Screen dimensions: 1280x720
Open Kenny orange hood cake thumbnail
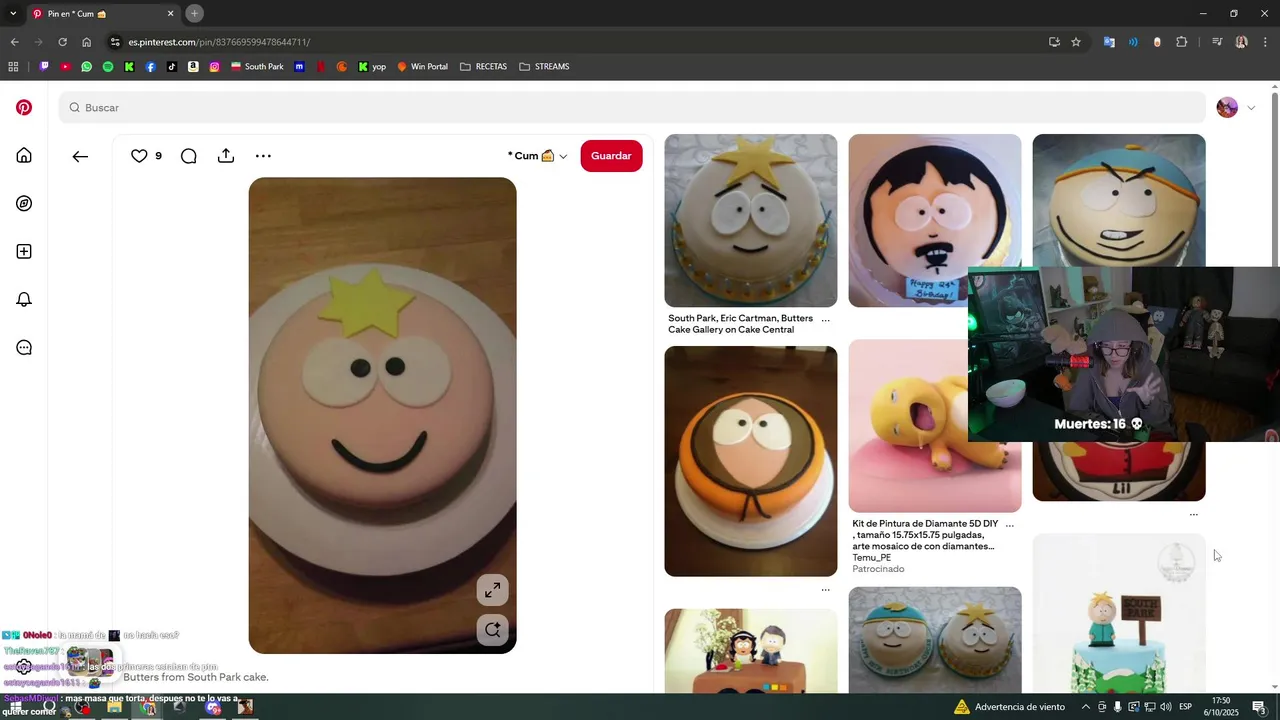pos(751,461)
